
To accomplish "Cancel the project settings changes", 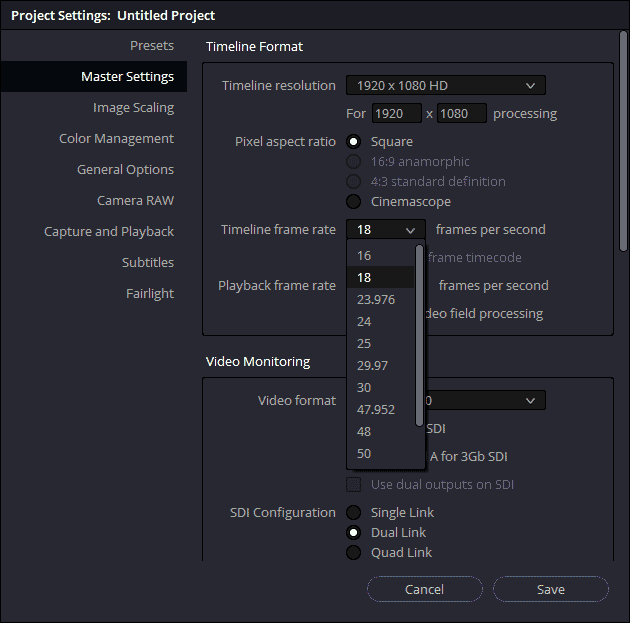I will [x=425, y=589].
